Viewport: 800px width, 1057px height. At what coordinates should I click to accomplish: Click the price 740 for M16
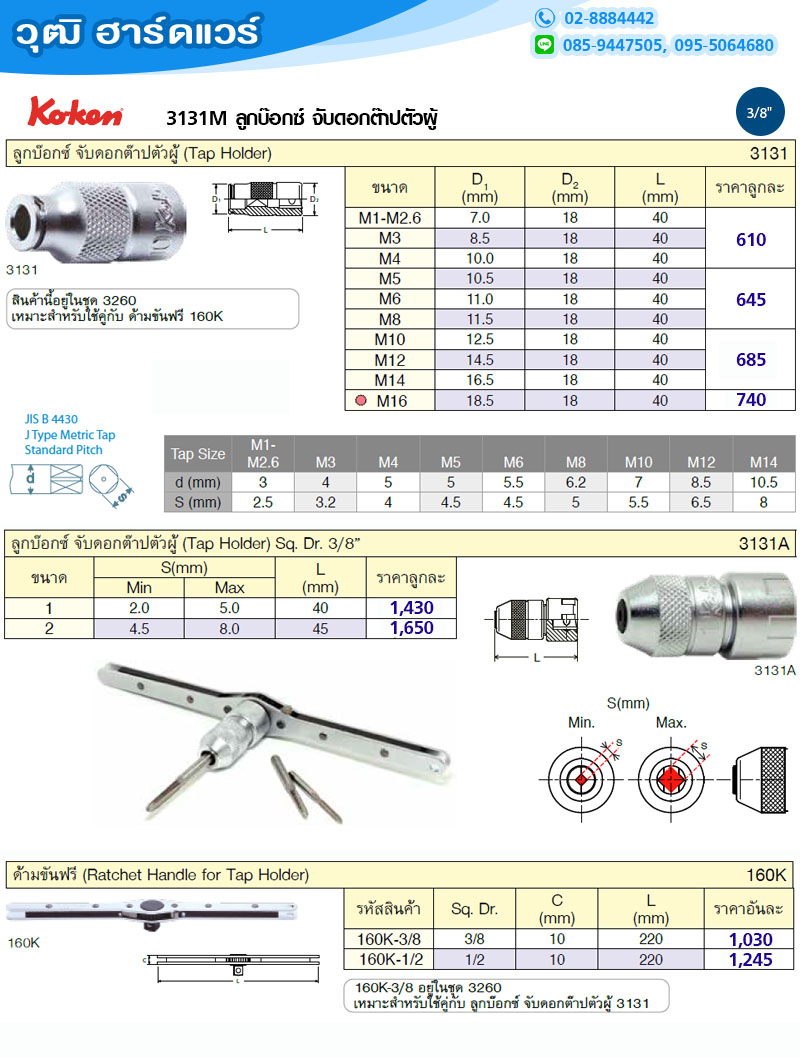coord(751,400)
